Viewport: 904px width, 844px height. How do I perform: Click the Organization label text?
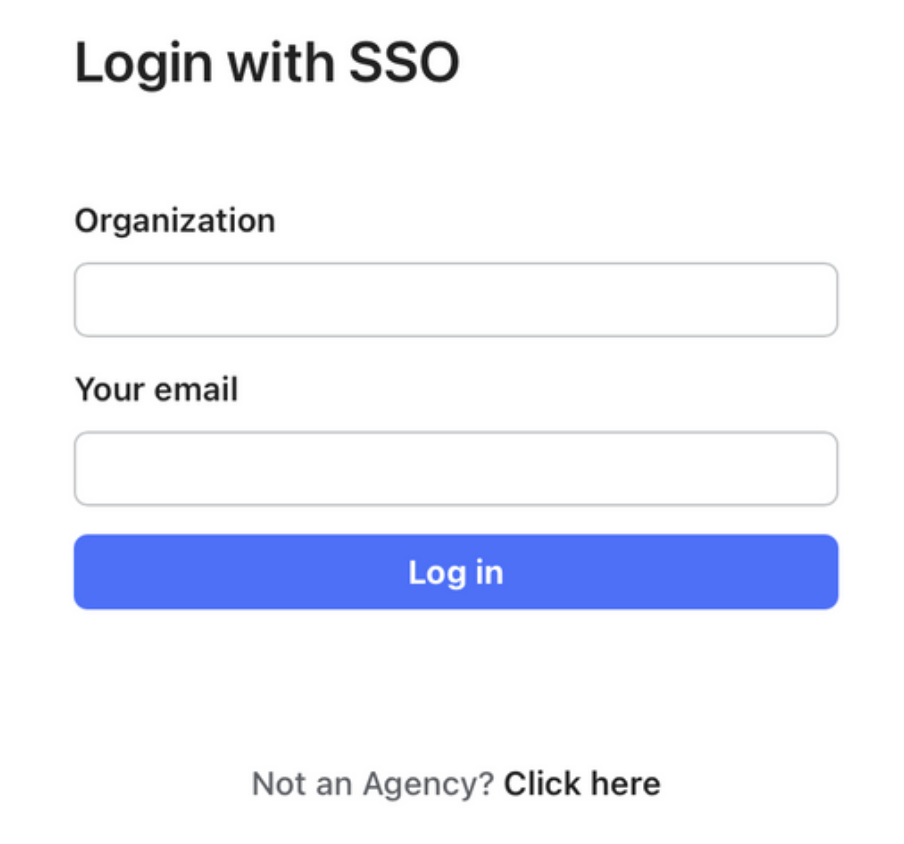point(175,221)
